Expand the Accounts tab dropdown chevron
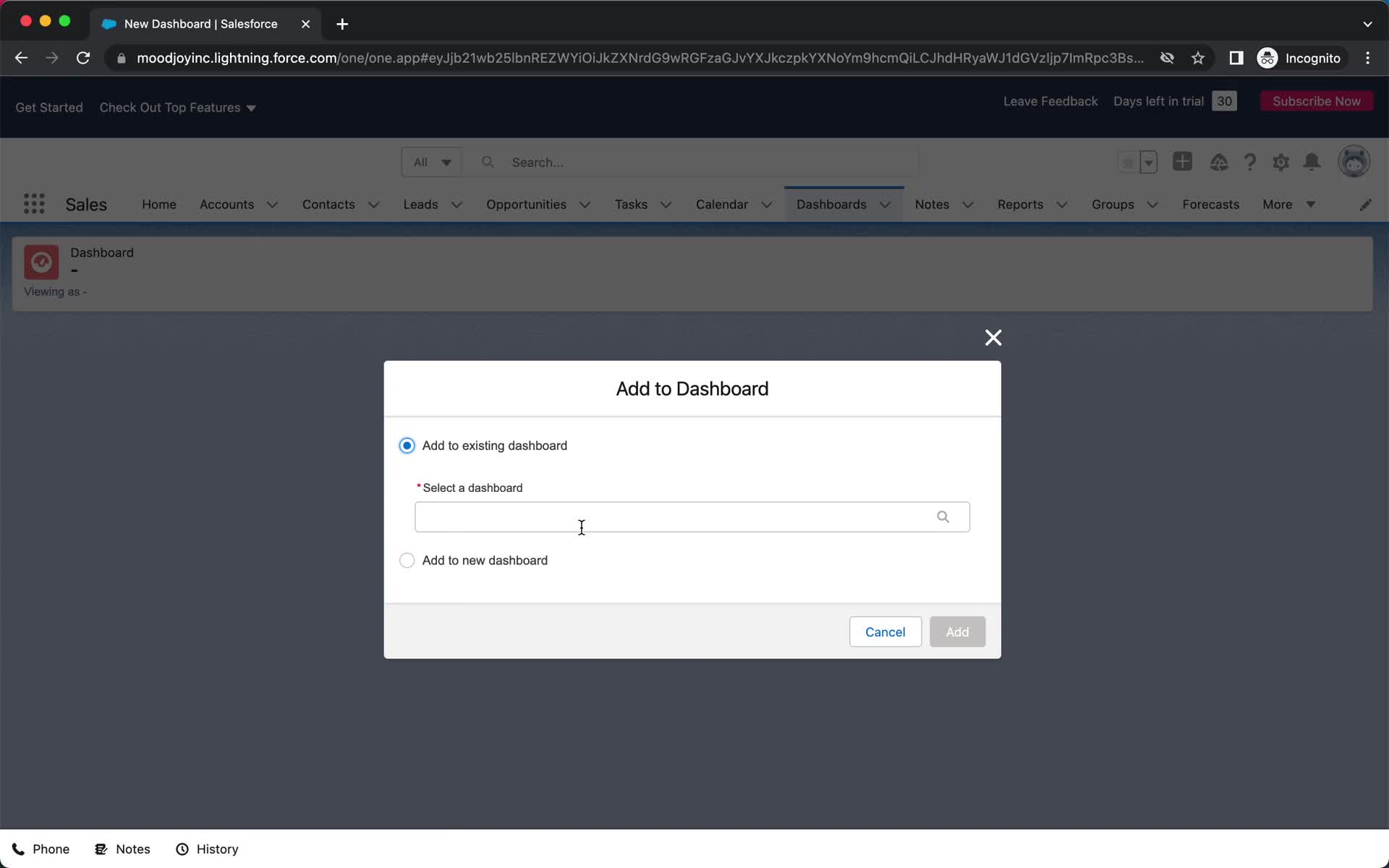The image size is (1389, 868). pyautogui.click(x=272, y=205)
